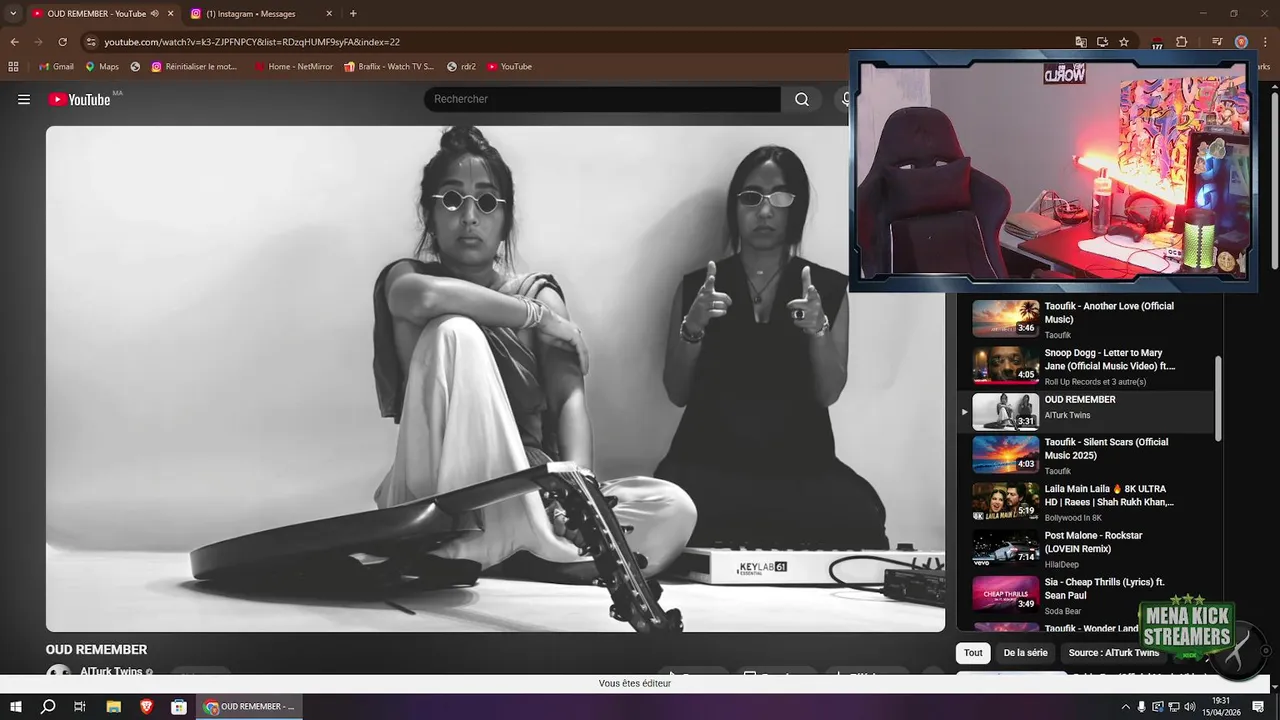Launch Brave browser from the taskbar

pos(147,707)
